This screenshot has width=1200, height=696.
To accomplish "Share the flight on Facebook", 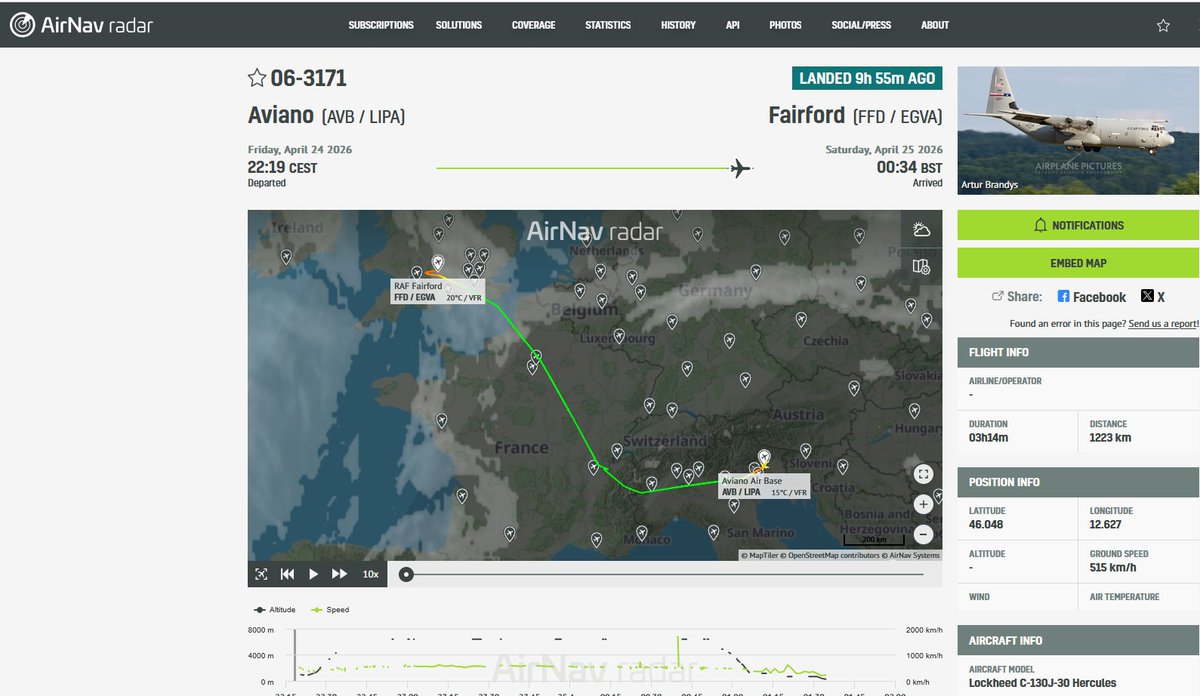I will coord(1092,297).
